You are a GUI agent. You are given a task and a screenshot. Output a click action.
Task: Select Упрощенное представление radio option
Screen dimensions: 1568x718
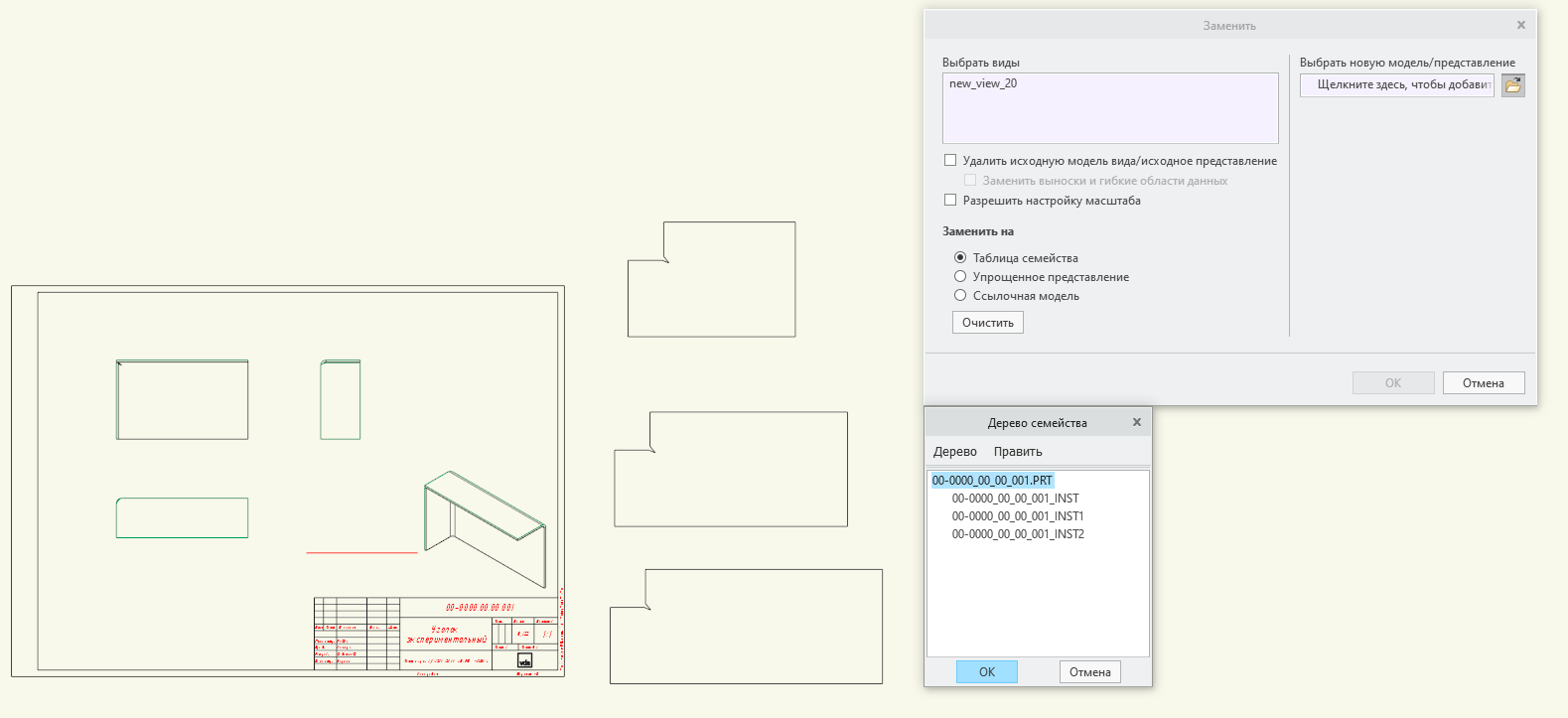960,276
